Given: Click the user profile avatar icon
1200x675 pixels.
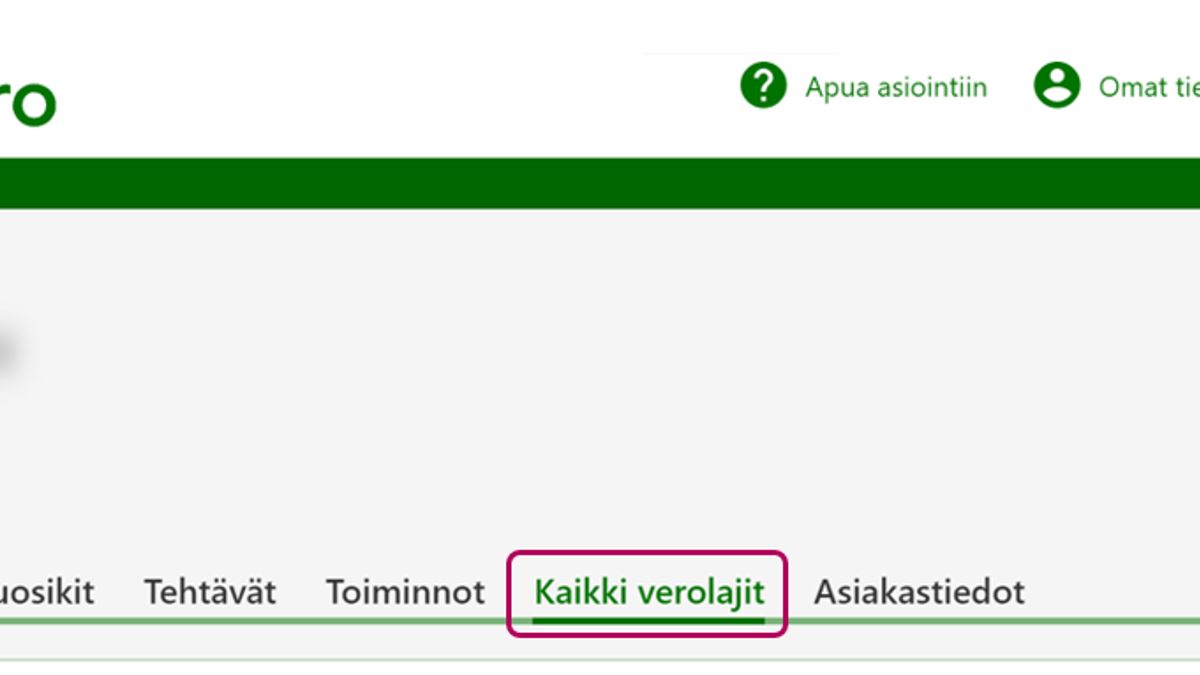Looking at the screenshot, I should point(1056,86).
